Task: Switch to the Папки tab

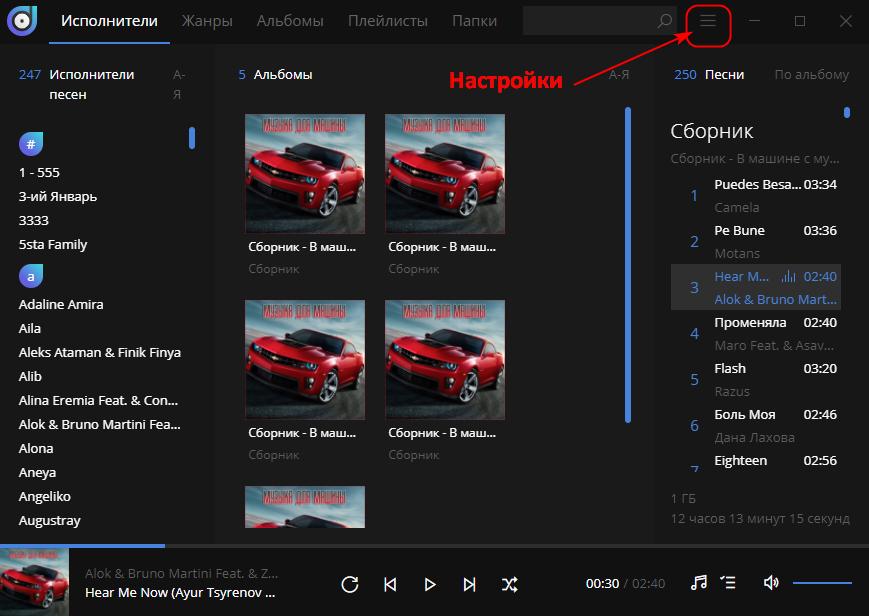Action: 474,21
